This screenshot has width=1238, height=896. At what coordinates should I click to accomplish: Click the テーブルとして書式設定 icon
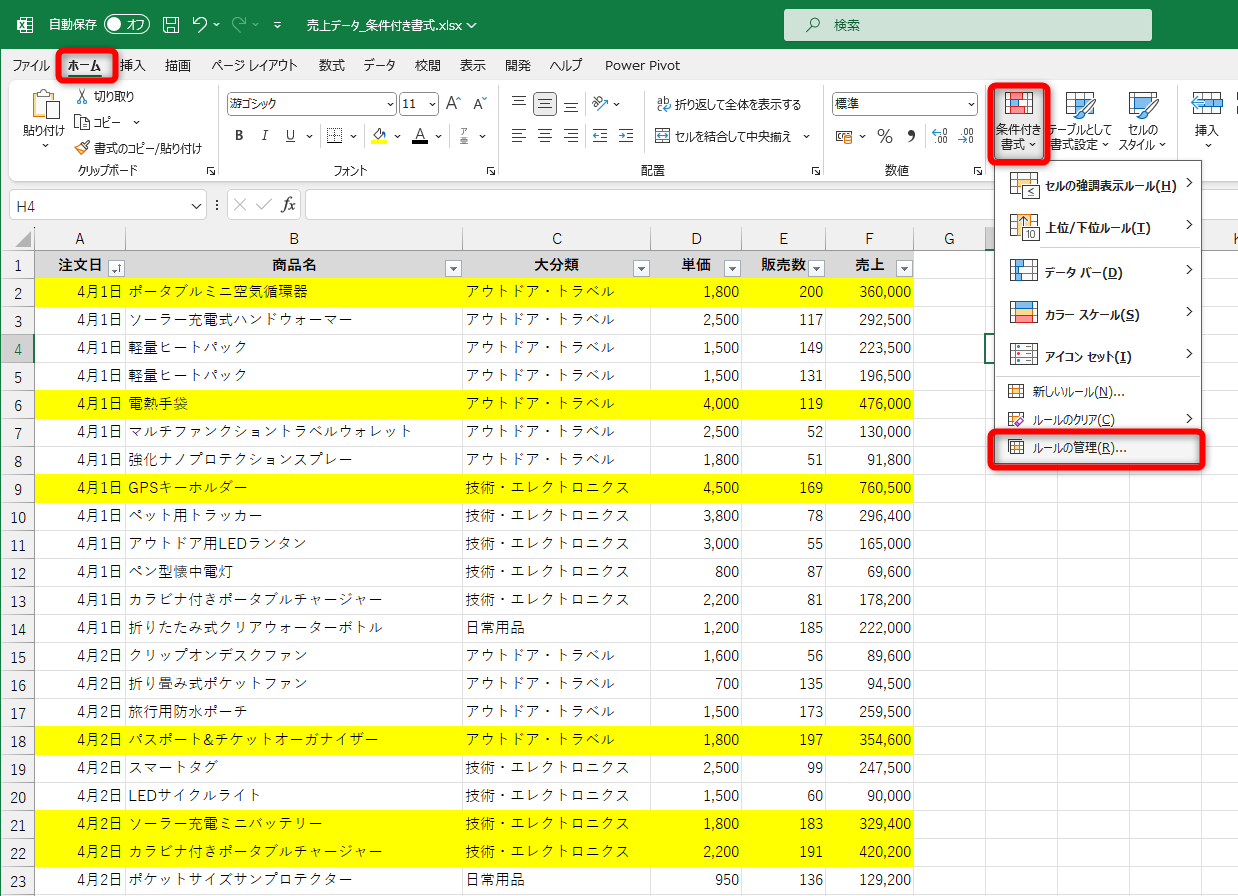pos(1081,120)
